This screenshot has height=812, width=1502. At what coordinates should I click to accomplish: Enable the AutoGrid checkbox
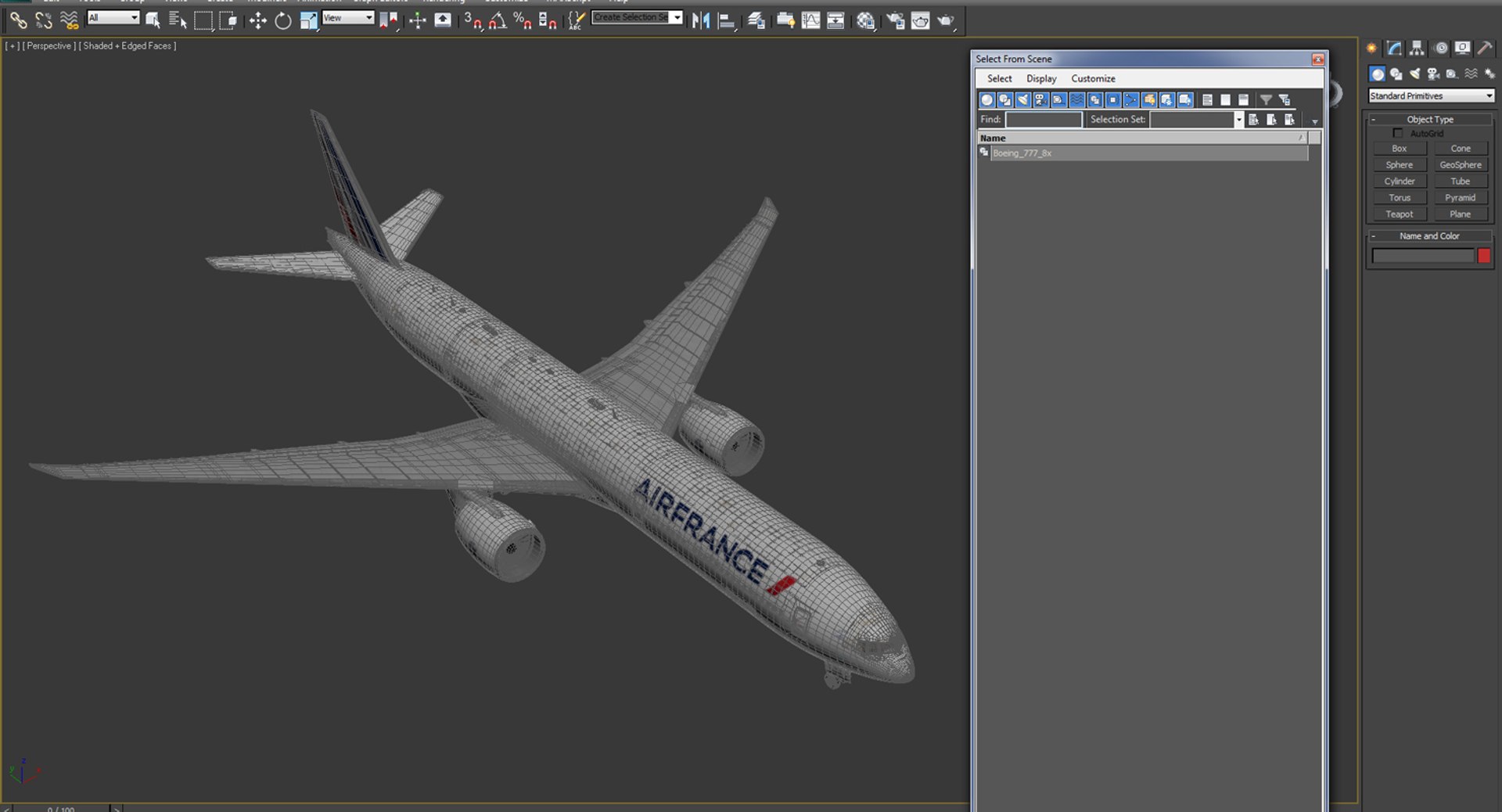coord(1398,133)
